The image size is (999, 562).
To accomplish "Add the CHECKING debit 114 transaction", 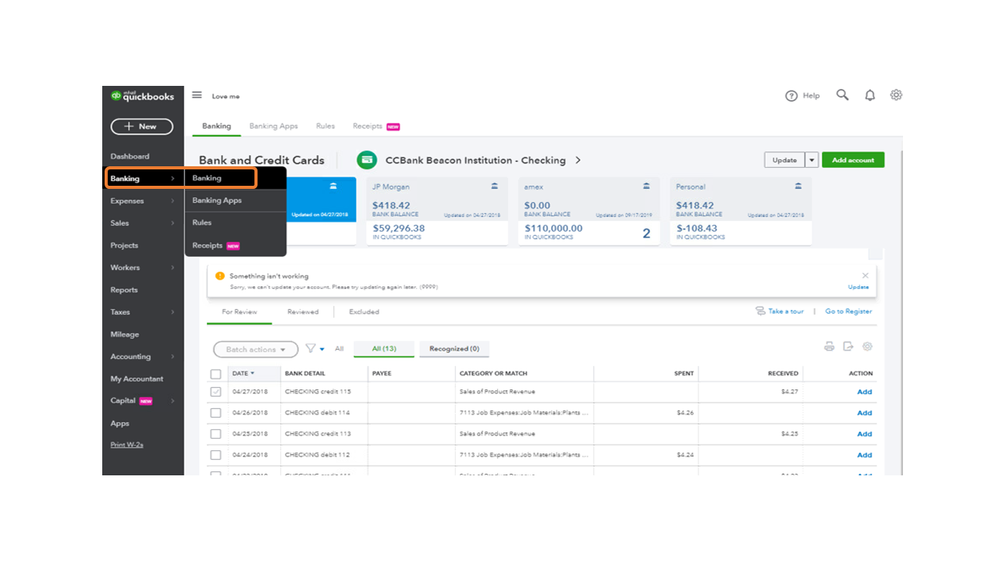I will coord(864,413).
